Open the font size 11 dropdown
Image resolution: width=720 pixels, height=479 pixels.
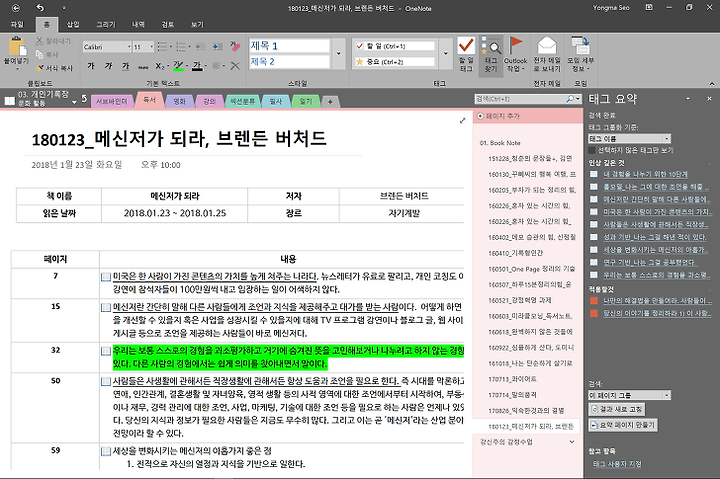(151, 47)
